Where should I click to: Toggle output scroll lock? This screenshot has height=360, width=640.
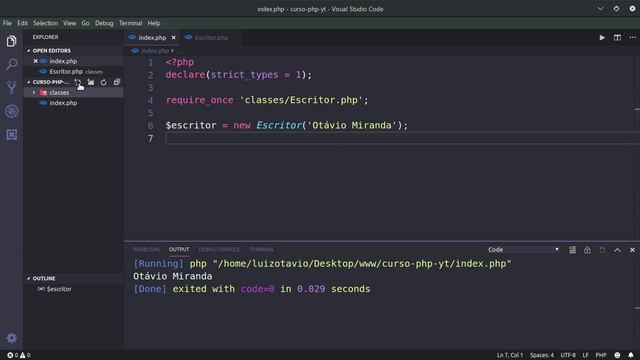point(587,250)
